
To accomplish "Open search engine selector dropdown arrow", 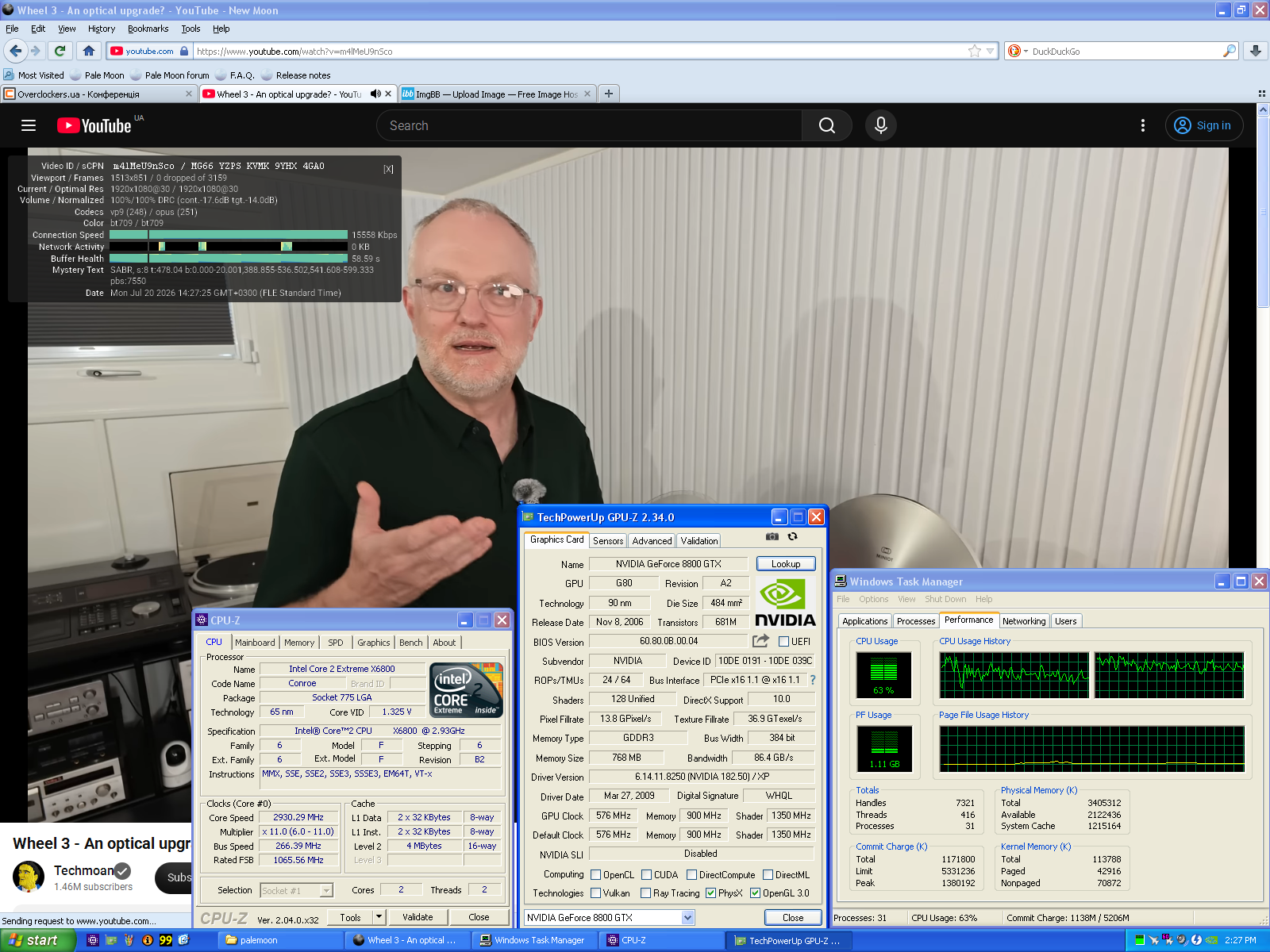I will [x=1026, y=51].
